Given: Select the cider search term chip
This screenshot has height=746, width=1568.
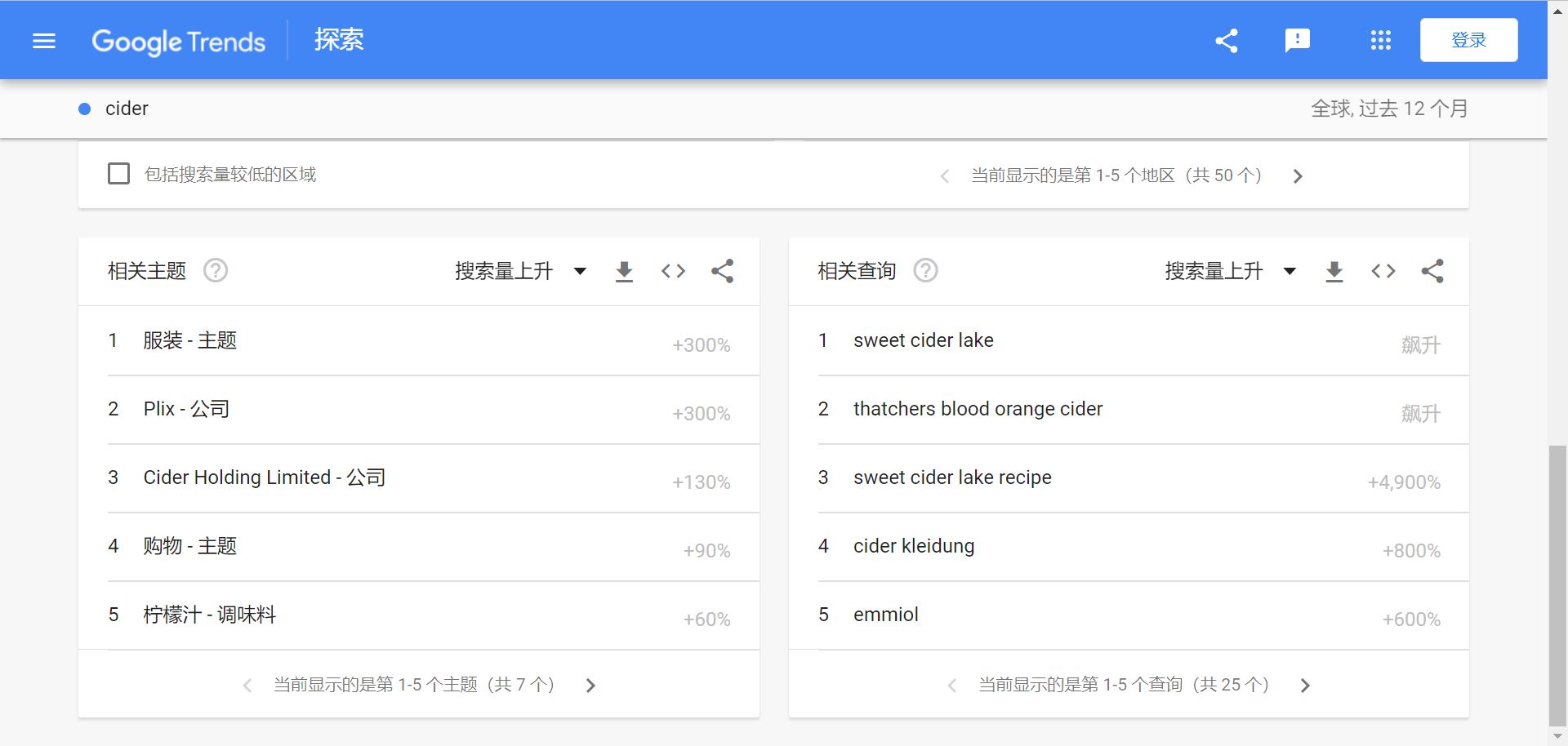Looking at the screenshot, I should tap(127, 108).
